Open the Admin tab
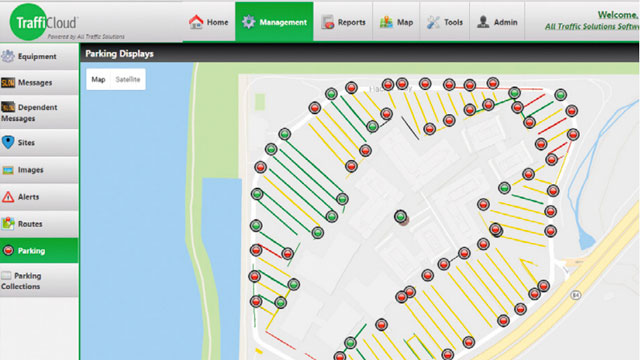The width and height of the screenshot is (640, 360). [497, 22]
